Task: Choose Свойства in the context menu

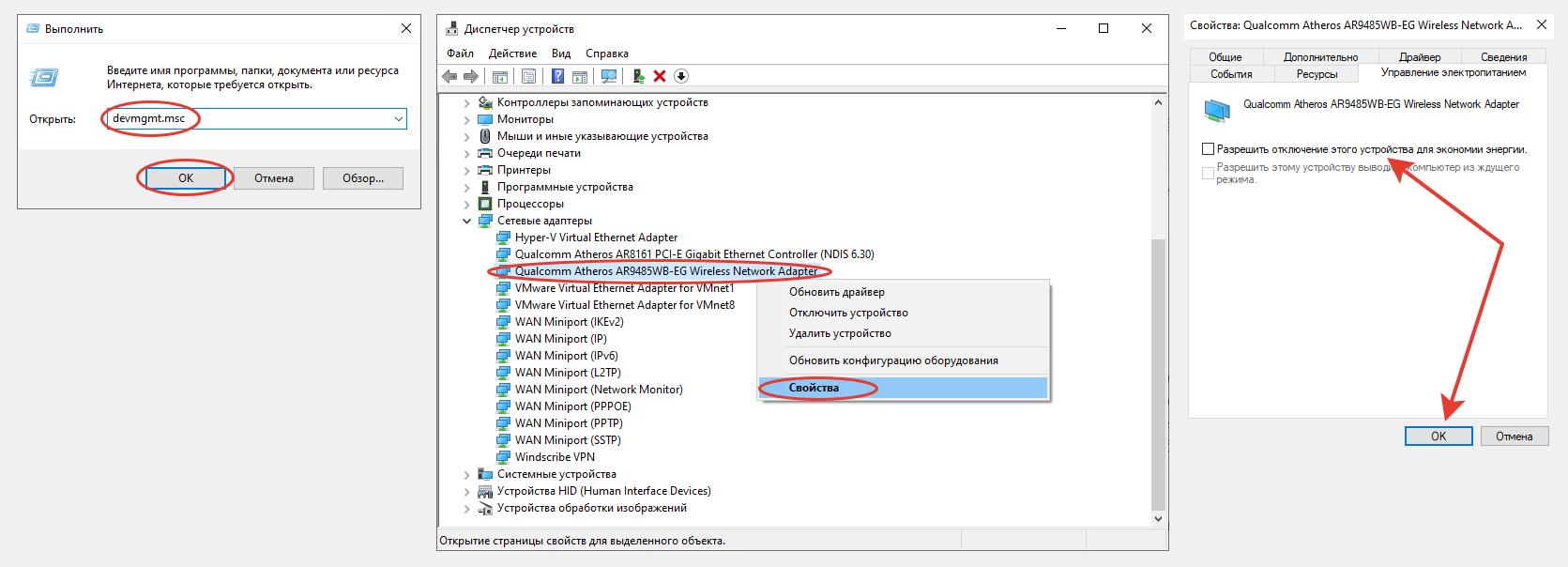Action: click(903, 388)
